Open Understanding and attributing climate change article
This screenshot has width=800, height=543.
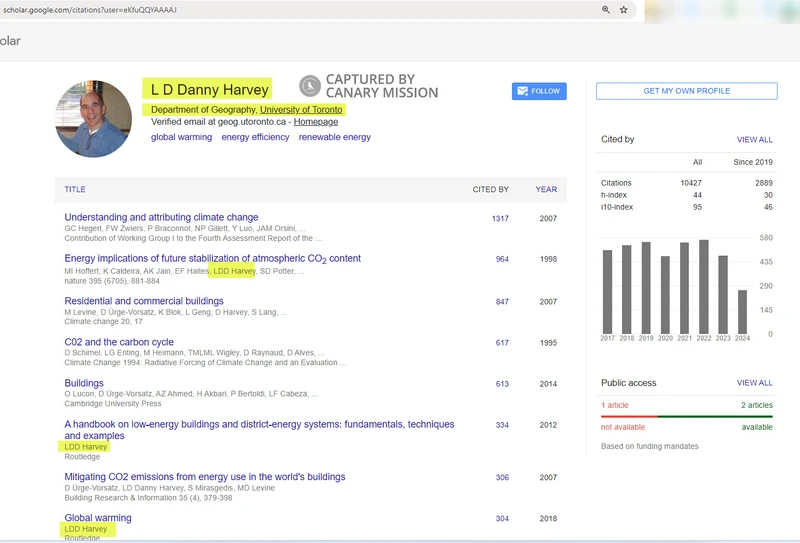coord(161,217)
